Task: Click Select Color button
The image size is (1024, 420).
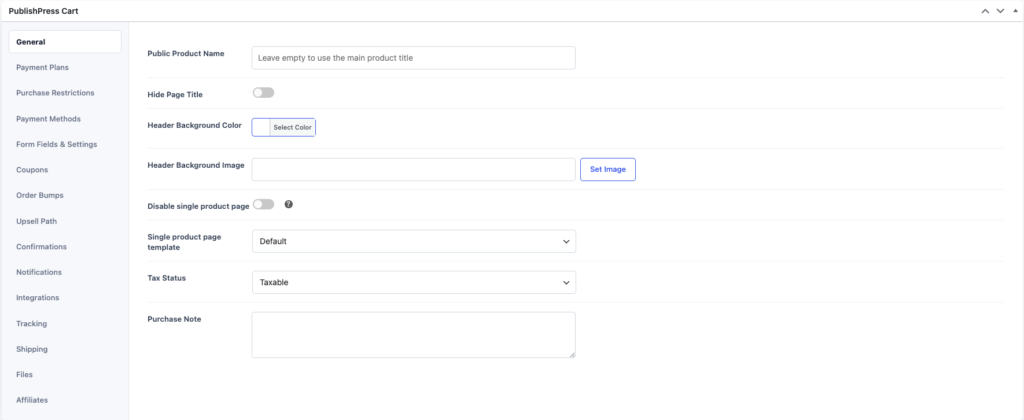Action: point(293,127)
